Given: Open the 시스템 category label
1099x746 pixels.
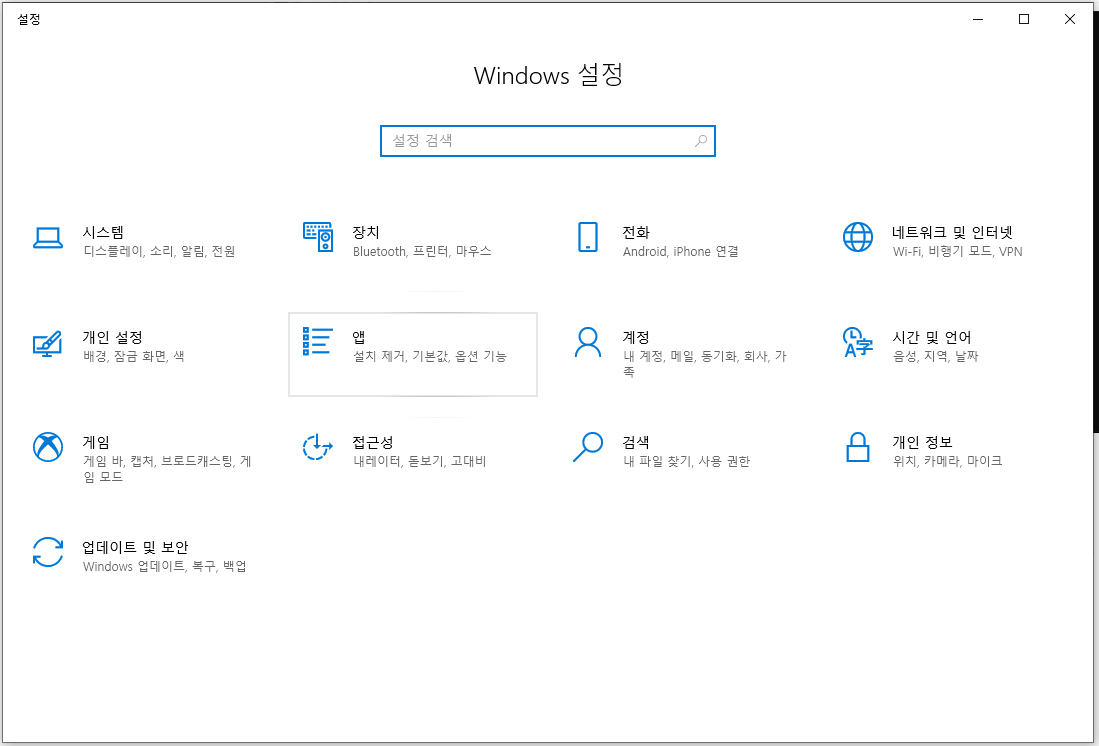Looking at the screenshot, I should pyautogui.click(x=103, y=232).
